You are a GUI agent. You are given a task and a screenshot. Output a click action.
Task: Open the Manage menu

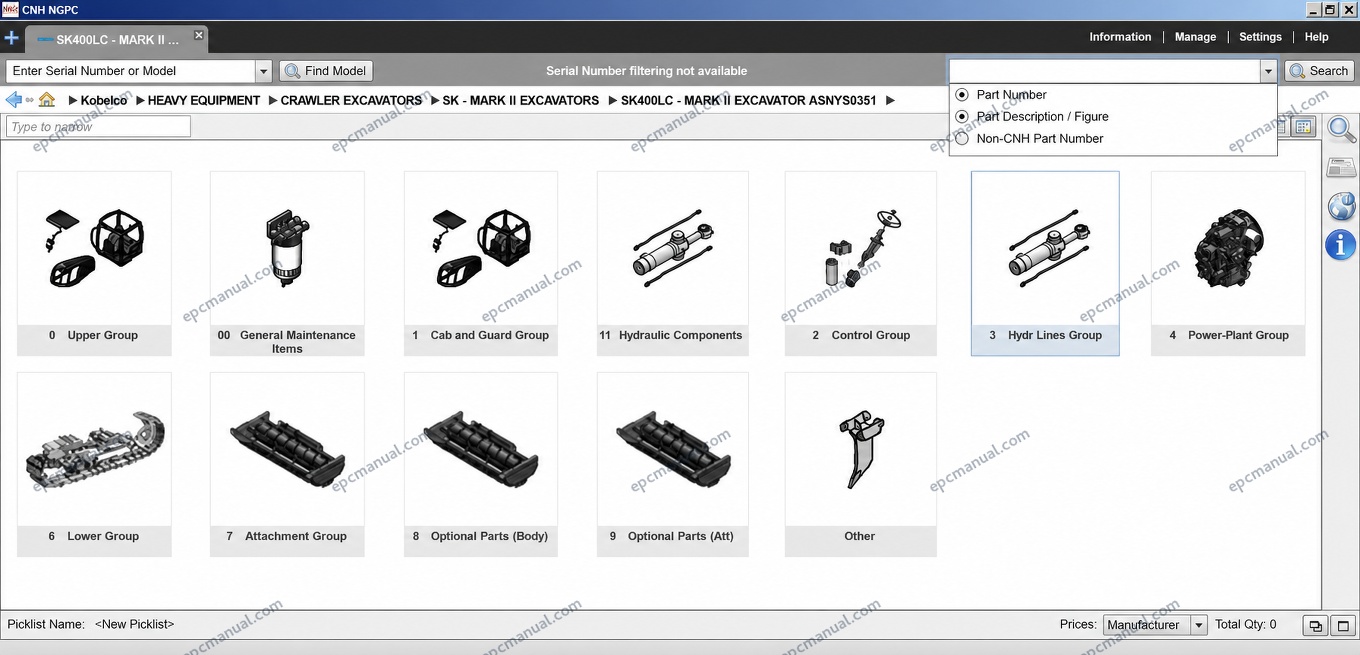1195,37
